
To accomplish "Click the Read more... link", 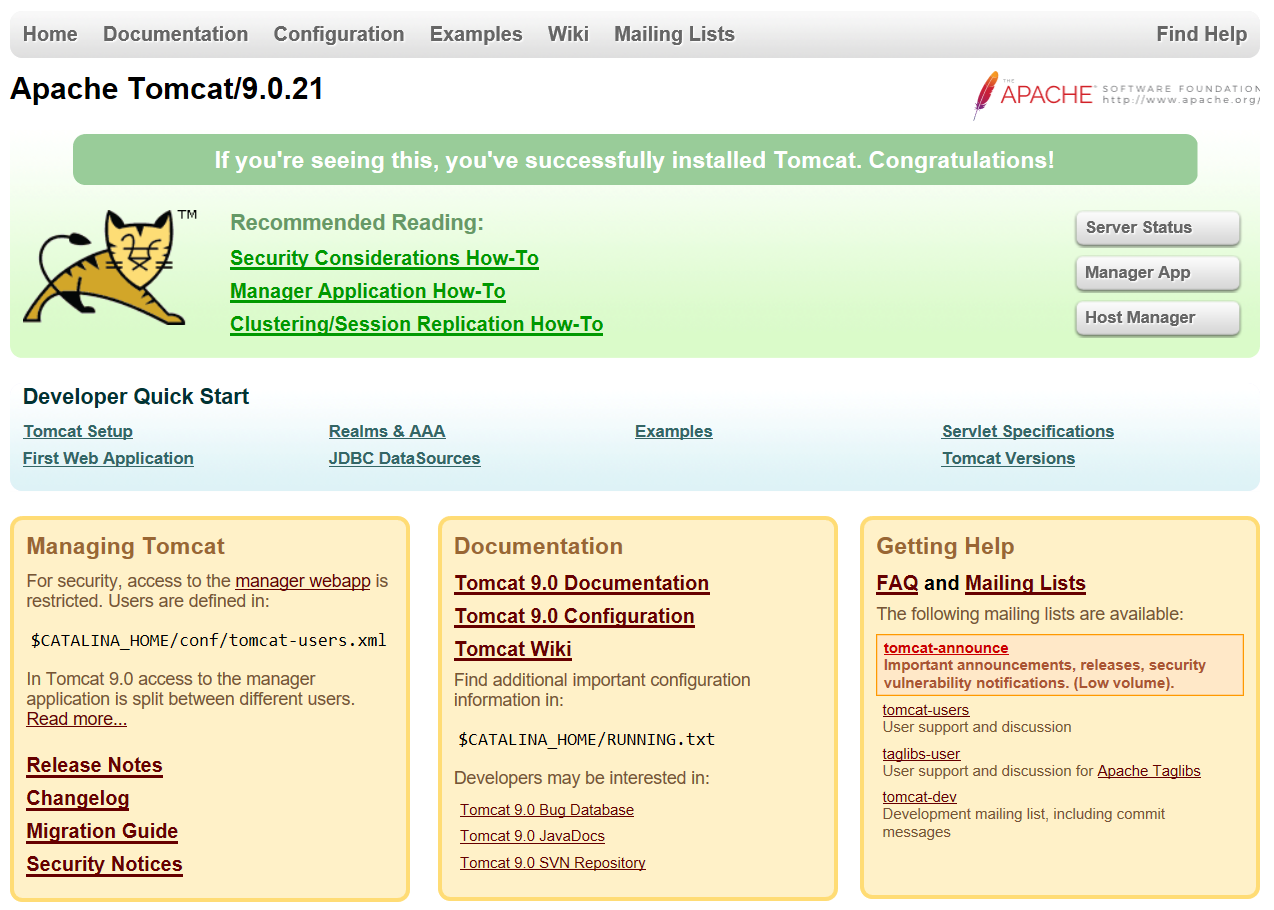I will coord(77,719).
